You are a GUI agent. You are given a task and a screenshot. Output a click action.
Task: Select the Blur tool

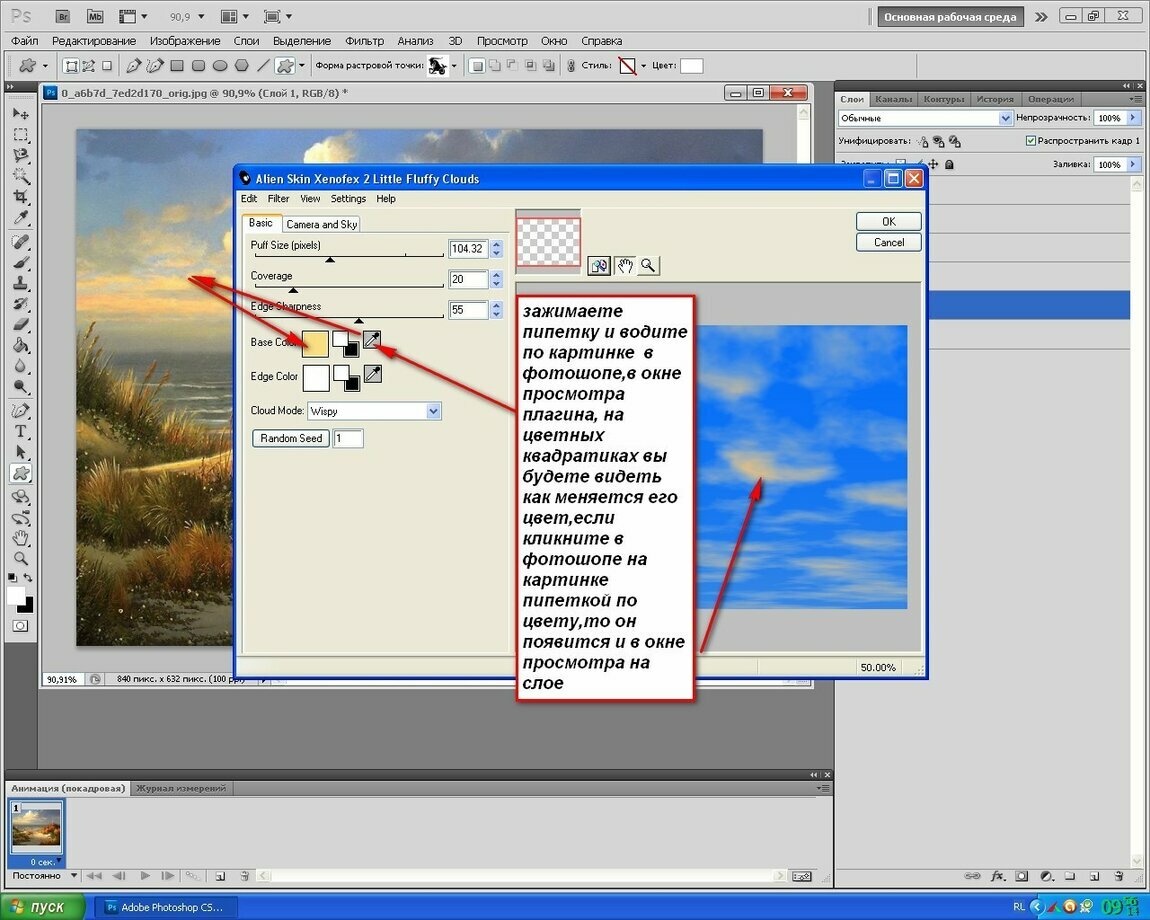(x=21, y=365)
